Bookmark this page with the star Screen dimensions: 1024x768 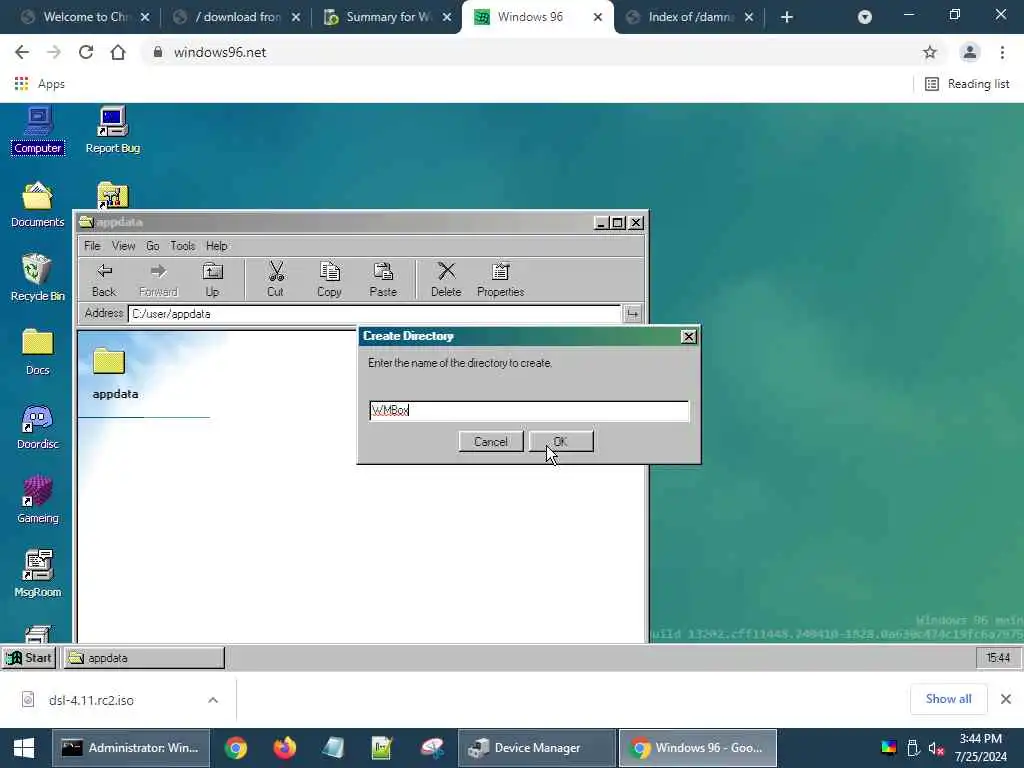click(930, 52)
